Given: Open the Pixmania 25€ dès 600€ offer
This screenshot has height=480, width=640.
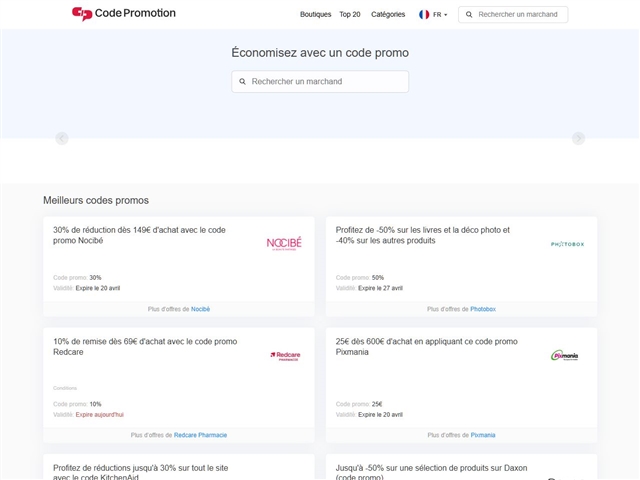Looking at the screenshot, I should tap(427, 347).
